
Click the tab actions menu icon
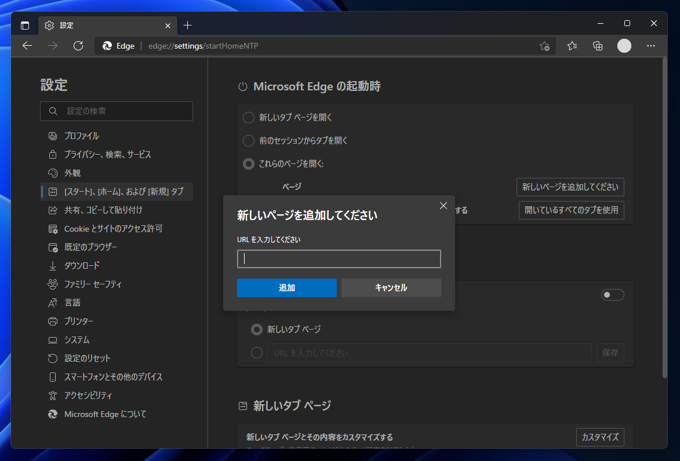click(25, 26)
